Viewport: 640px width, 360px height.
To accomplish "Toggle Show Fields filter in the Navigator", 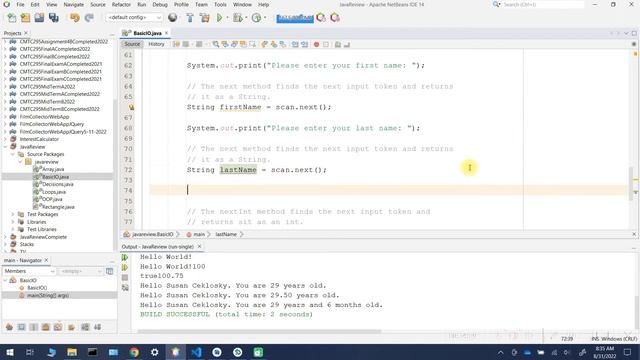I will click(x=21, y=327).
